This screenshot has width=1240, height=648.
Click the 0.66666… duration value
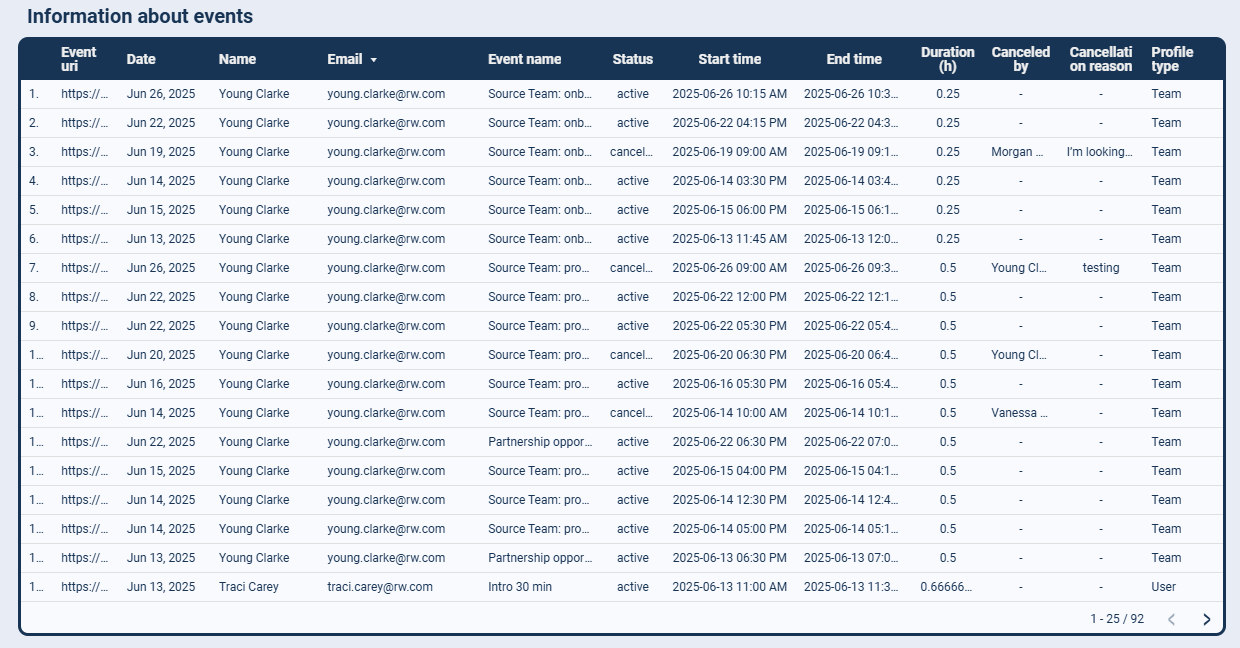[947, 587]
